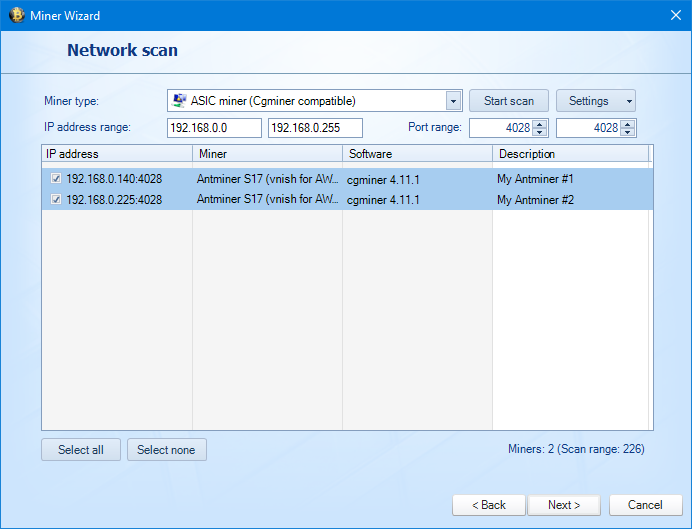Click cgminer 4.11.1 for My Antminer #2
Image resolution: width=692 pixels, height=529 pixels.
[x=383, y=200]
